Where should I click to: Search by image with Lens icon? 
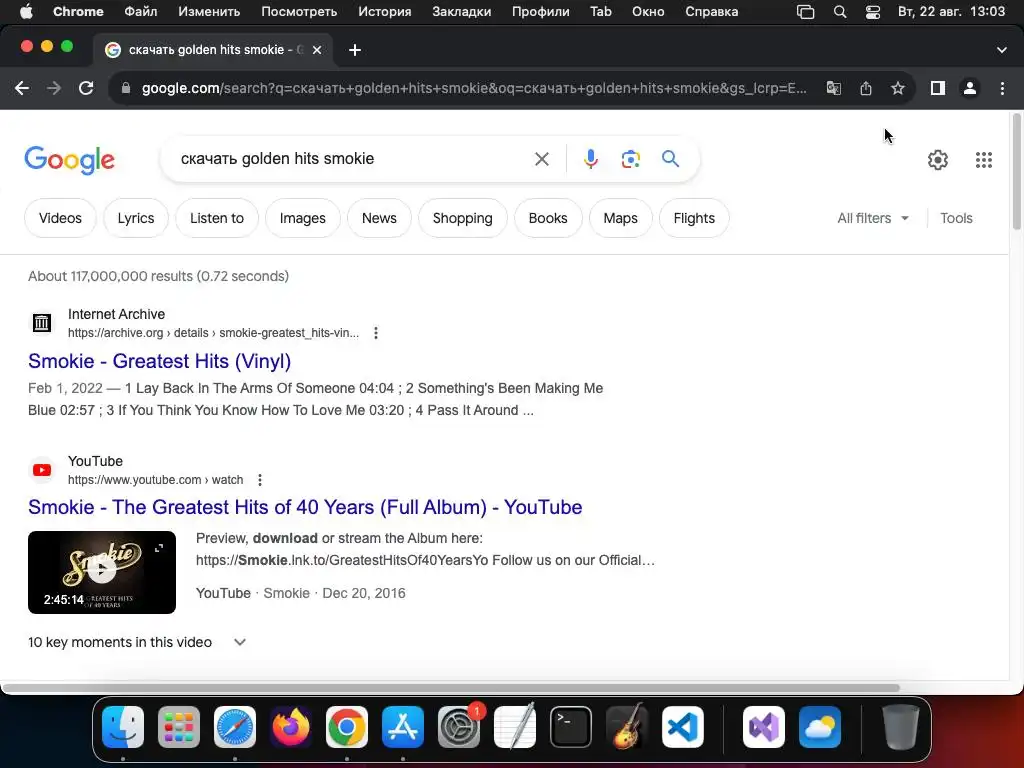pos(630,159)
